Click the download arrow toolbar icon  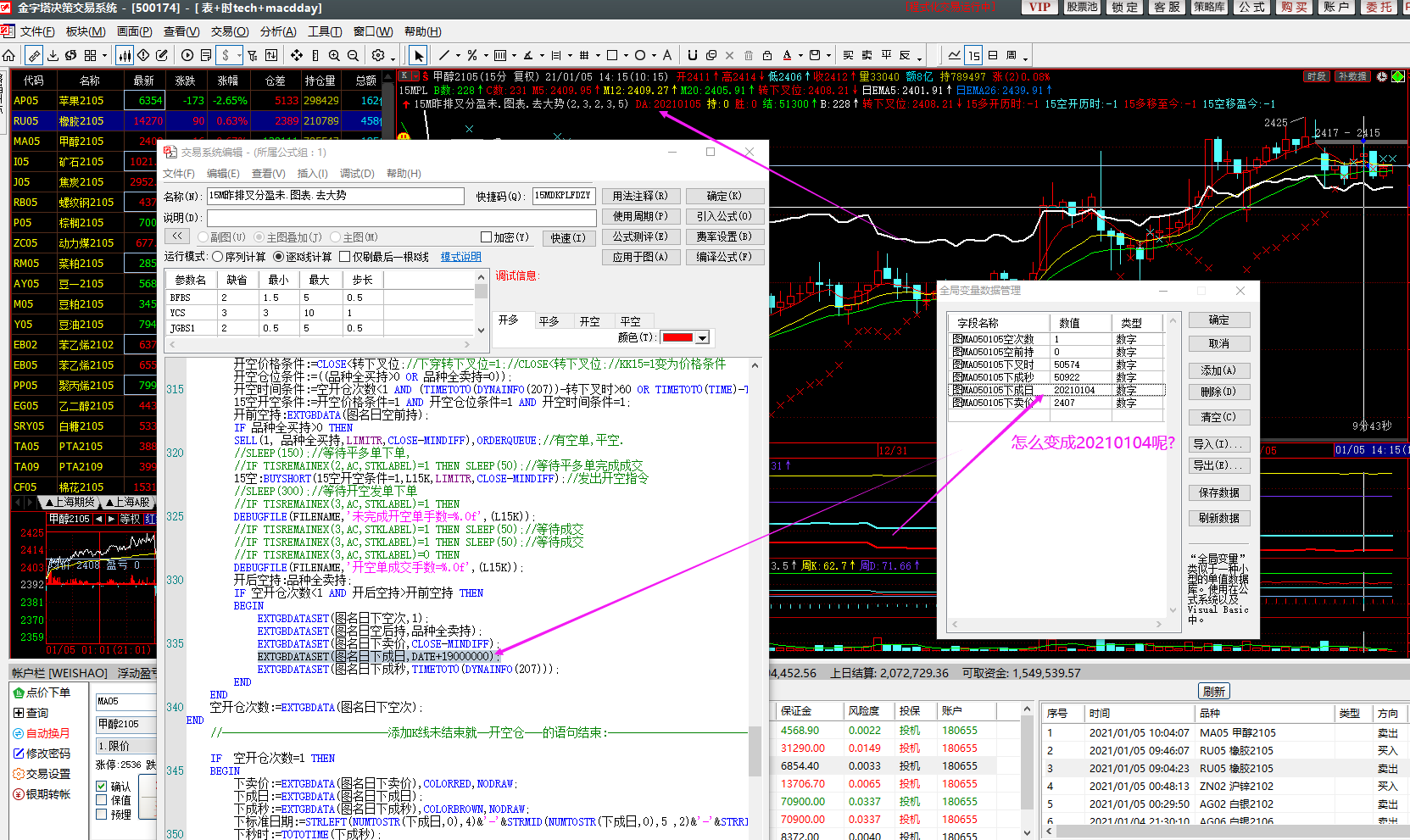[53, 56]
